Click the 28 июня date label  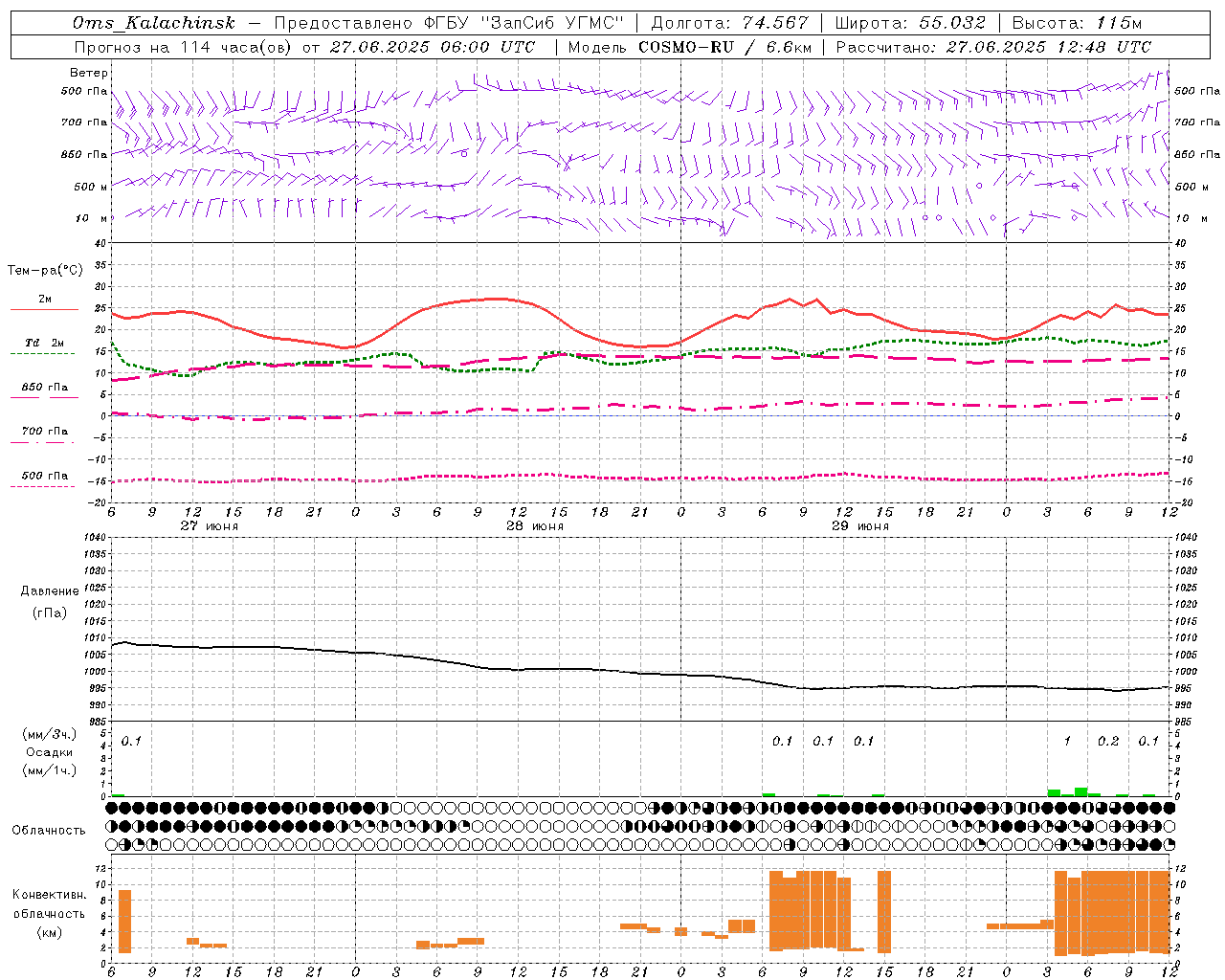tap(535, 526)
